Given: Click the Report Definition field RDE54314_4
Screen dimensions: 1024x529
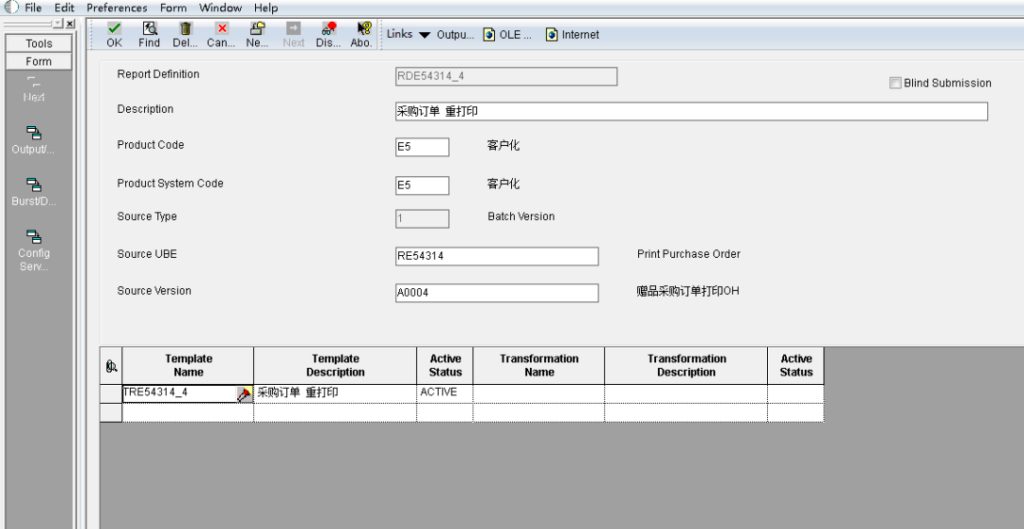Looking at the screenshot, I should point(506,76).
